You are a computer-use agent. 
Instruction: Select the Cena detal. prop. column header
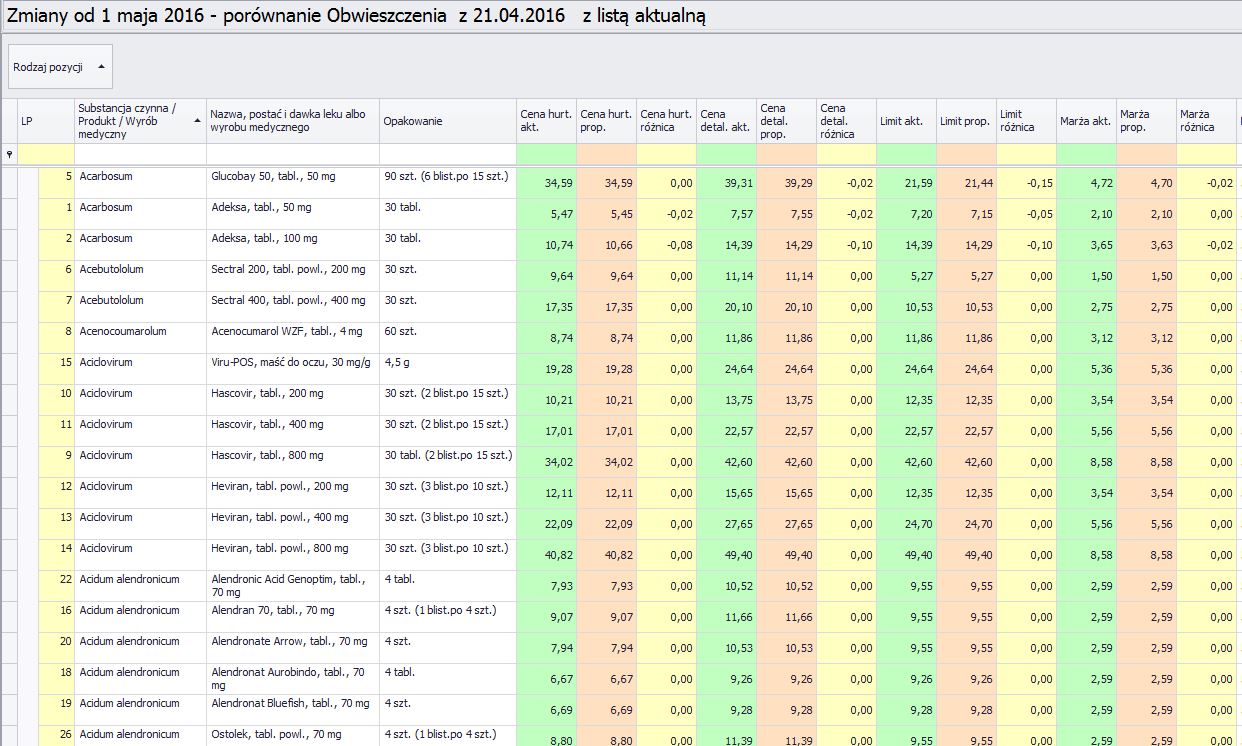coord(786,121)
